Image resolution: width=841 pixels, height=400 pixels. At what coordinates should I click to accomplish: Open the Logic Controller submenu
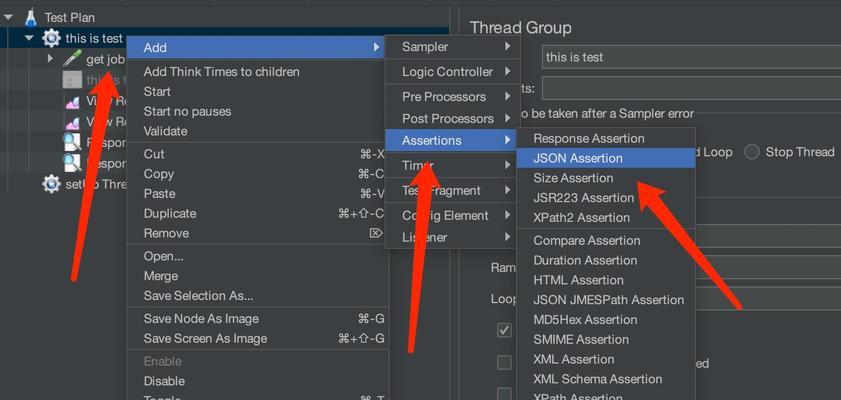click(452, 71)
